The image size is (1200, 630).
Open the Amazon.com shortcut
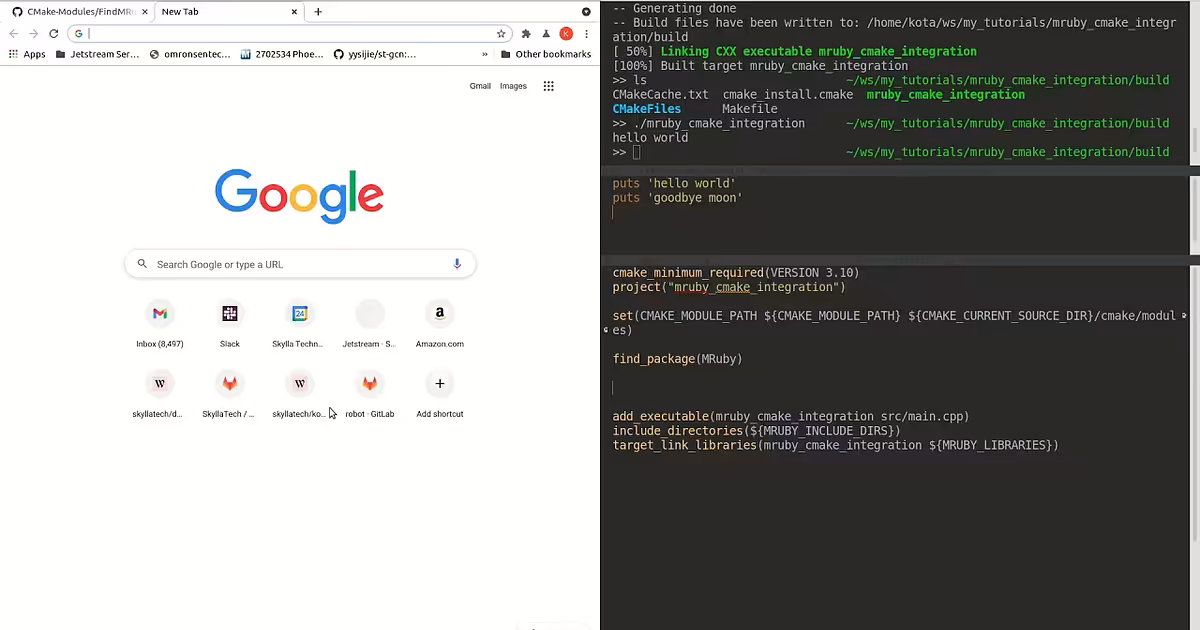pyautogui.click(x=439, y=323)
